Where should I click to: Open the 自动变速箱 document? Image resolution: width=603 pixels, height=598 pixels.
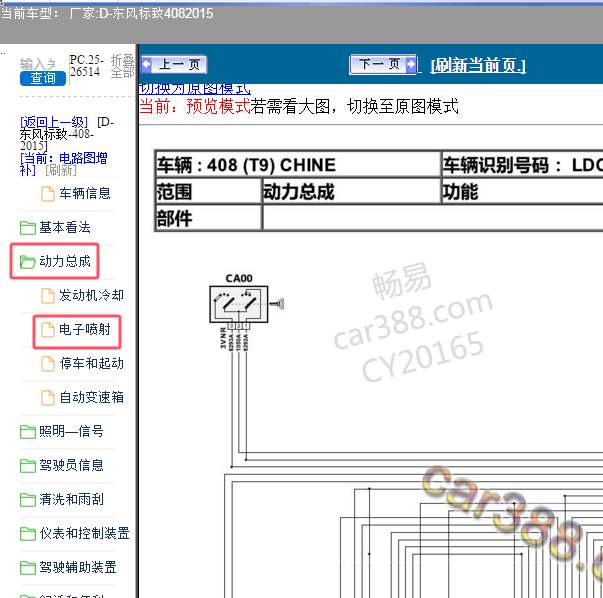[x=91, y=397]
